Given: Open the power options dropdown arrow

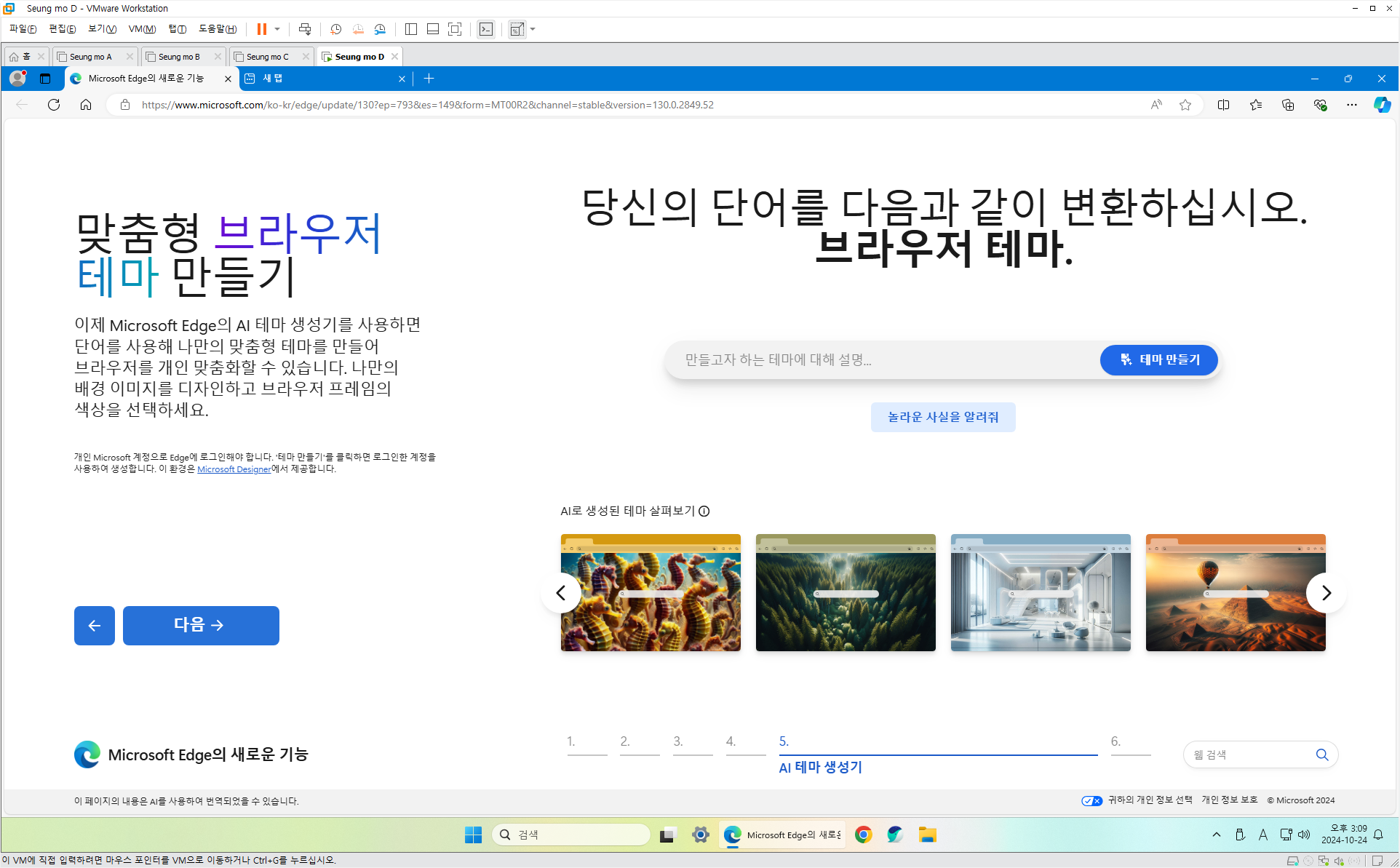Looking at the screenshot, I should point(277,29).
